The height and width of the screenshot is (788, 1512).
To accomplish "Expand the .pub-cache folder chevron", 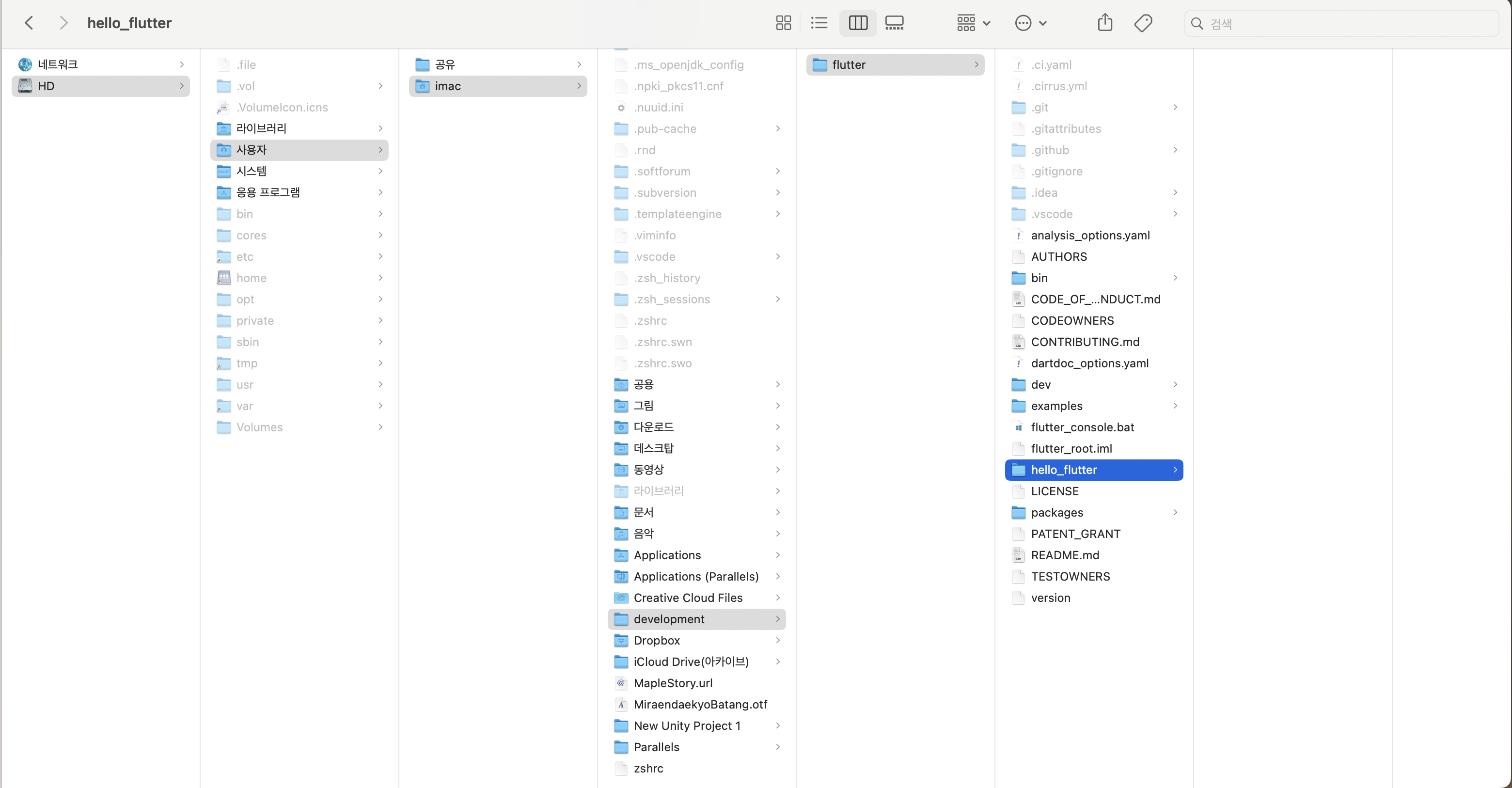I will point(778,128).
